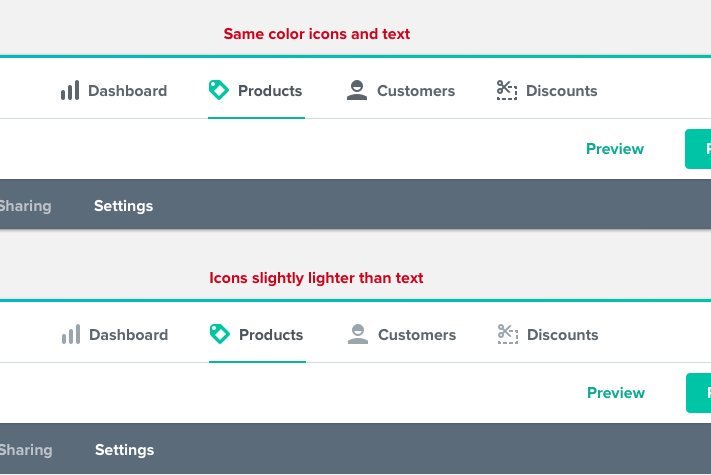This screenshot has height=475, width=711.
Task: Go to Discounts label in top navigation
Action: point(561,91)
